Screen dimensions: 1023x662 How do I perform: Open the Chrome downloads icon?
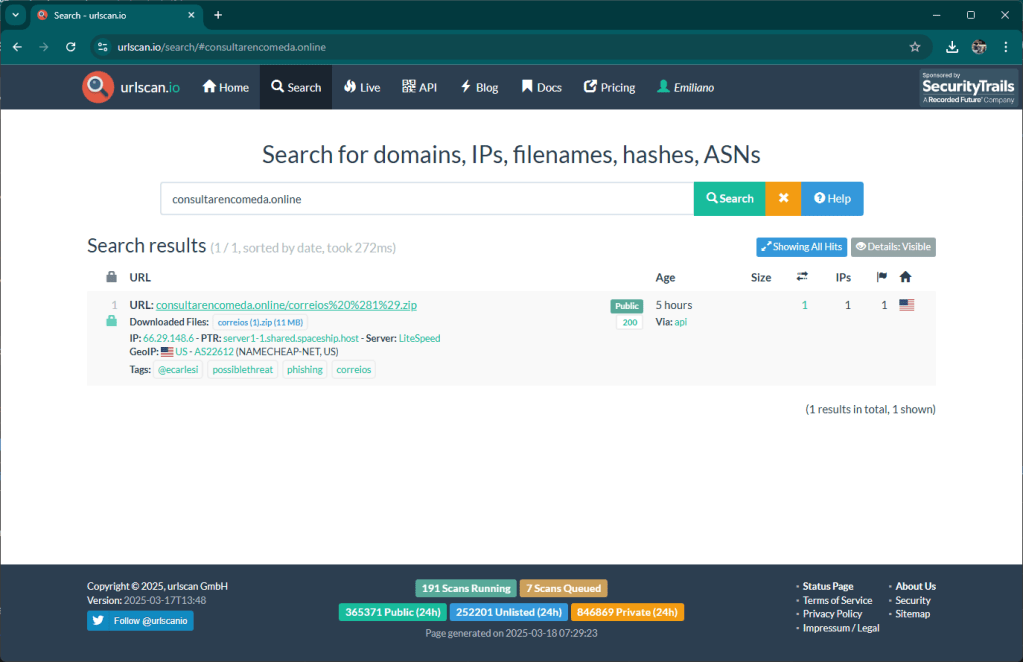click(x=952, y=47)
